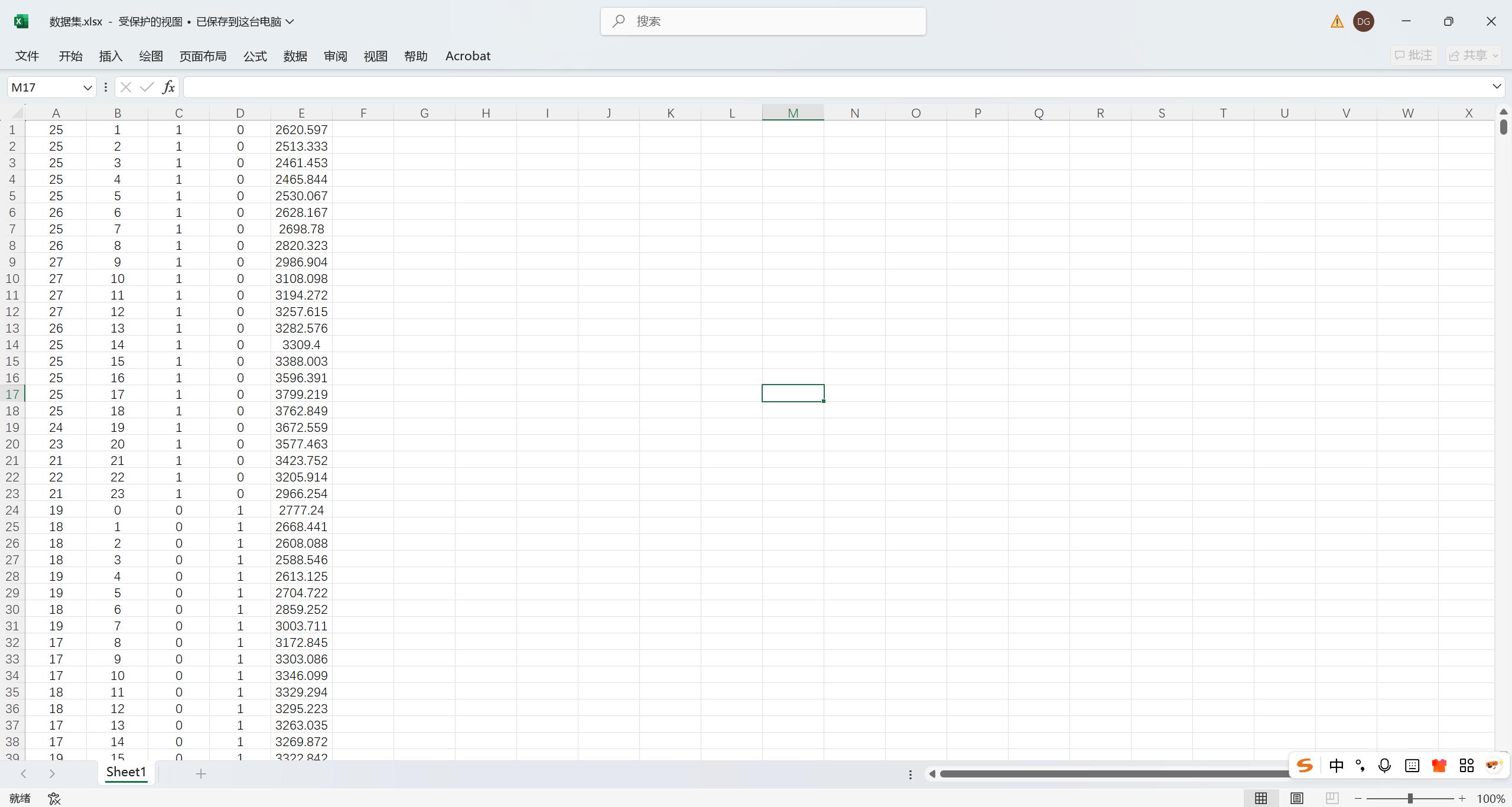Viewport: 1512px width, 807px height.
Task: Click the zoom slider handle
Action: point(1410,799)
